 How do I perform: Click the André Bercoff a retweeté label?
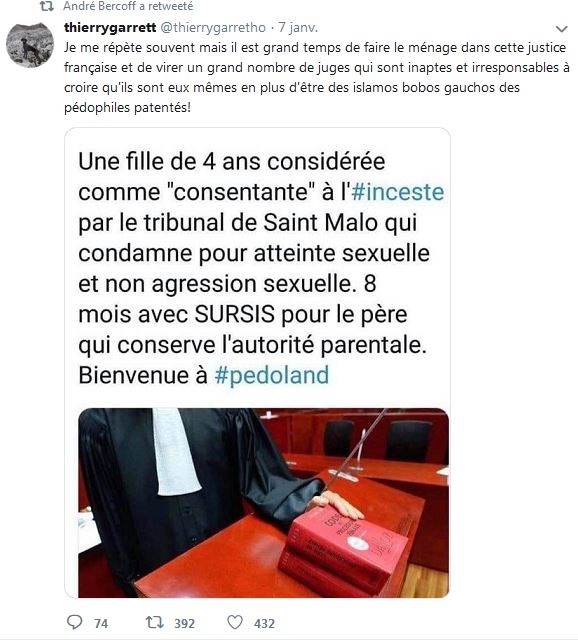pos(128,6)
